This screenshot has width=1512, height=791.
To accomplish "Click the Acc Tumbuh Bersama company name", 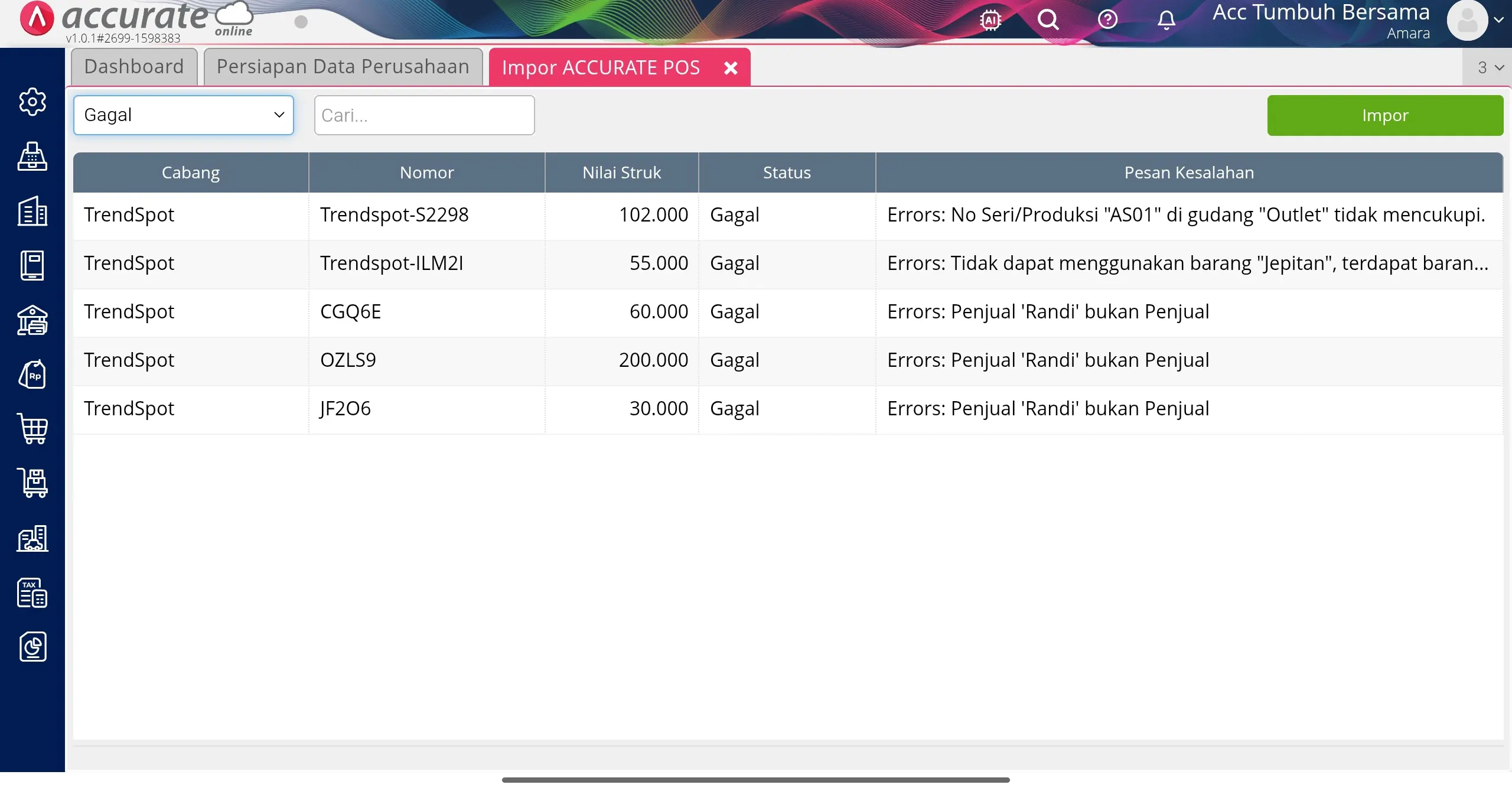I will tap(1321, 12).
